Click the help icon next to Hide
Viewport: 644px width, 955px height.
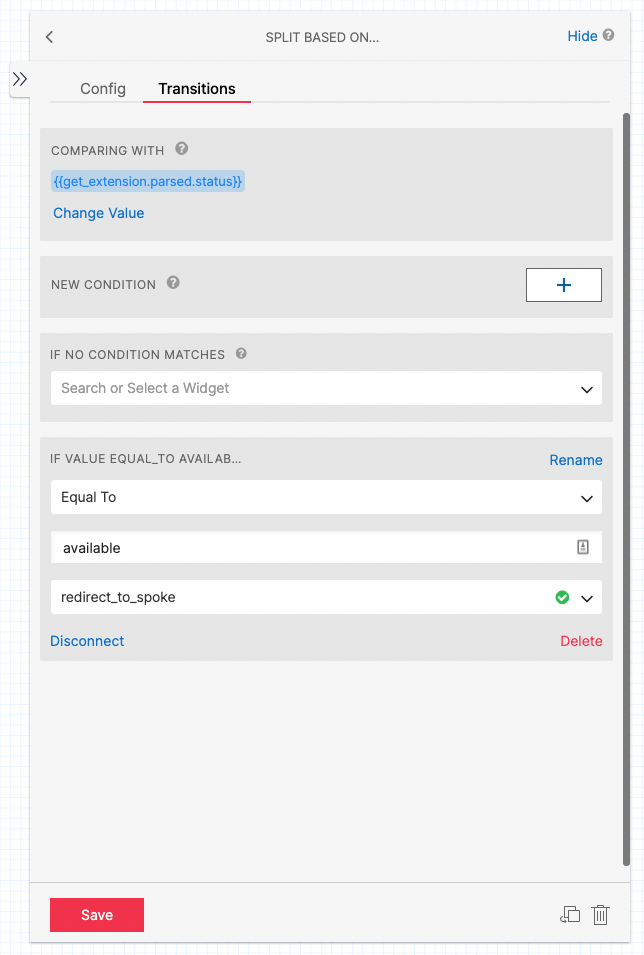click(x=611, y=35)
